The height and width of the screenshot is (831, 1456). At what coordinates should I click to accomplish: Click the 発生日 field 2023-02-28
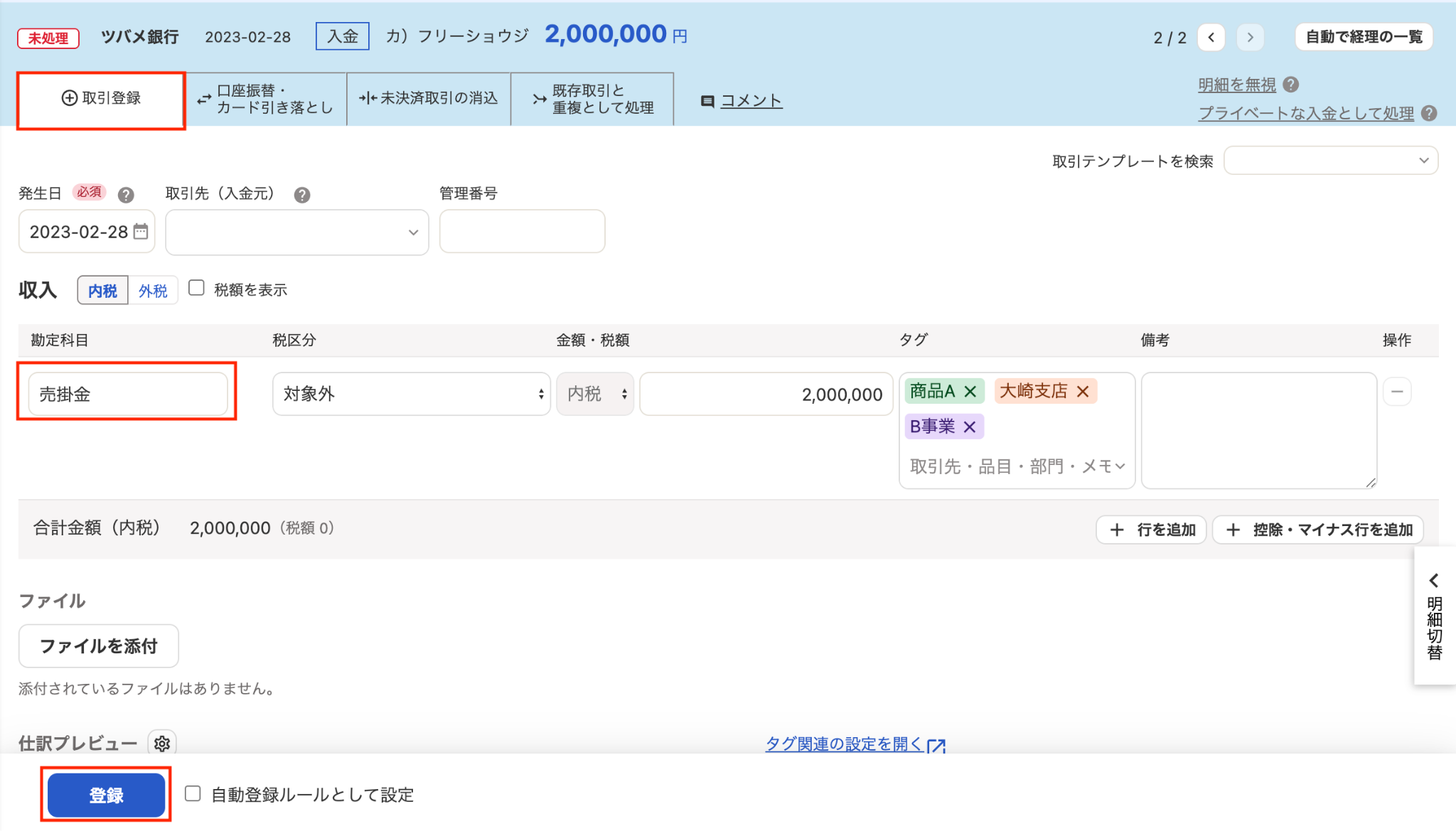87,231
